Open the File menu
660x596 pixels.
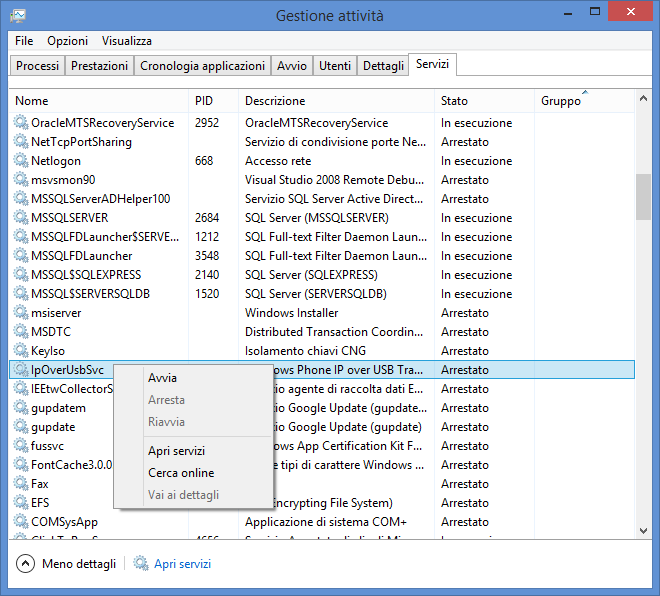(x=24, y=41)
